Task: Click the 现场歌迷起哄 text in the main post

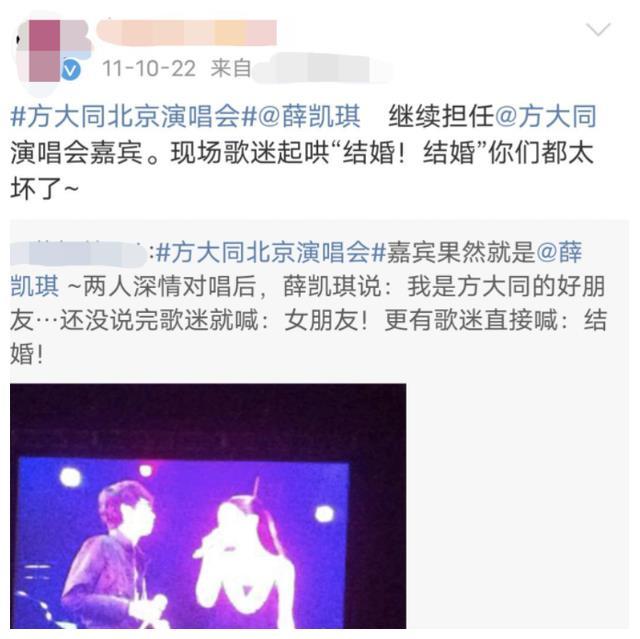Action: [x=250, y=153]
